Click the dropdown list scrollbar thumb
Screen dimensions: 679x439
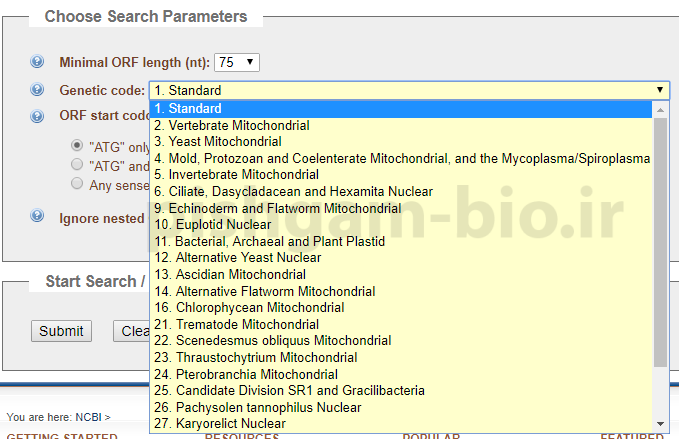[660, 240]
